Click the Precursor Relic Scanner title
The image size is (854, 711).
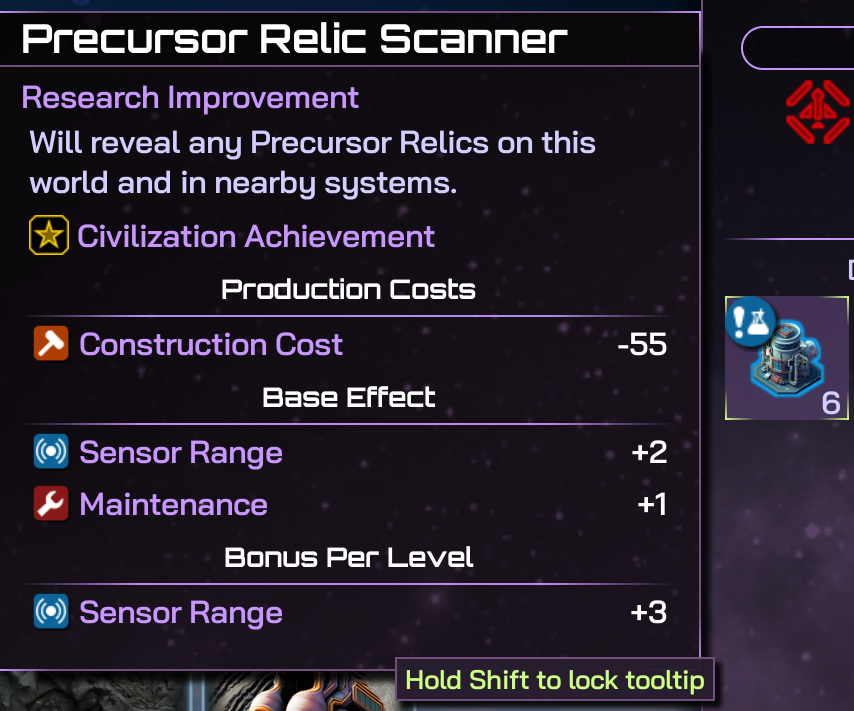(294, 40)
